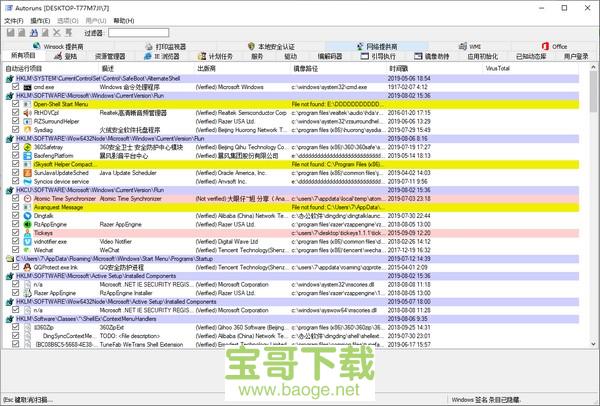Click the Syncios device service icon
This screenshot has width=600, height=406.
pyautogui.click(x=27, y=181)
